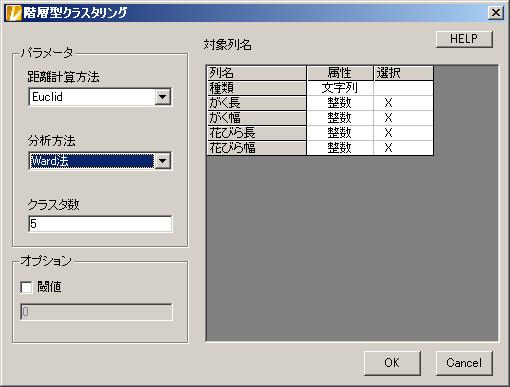The width and height of the screenshot is (510, 387).
Task: Open the 距離計算方法 Euclid dropdown arrow
Action: (x=163, y=97)
